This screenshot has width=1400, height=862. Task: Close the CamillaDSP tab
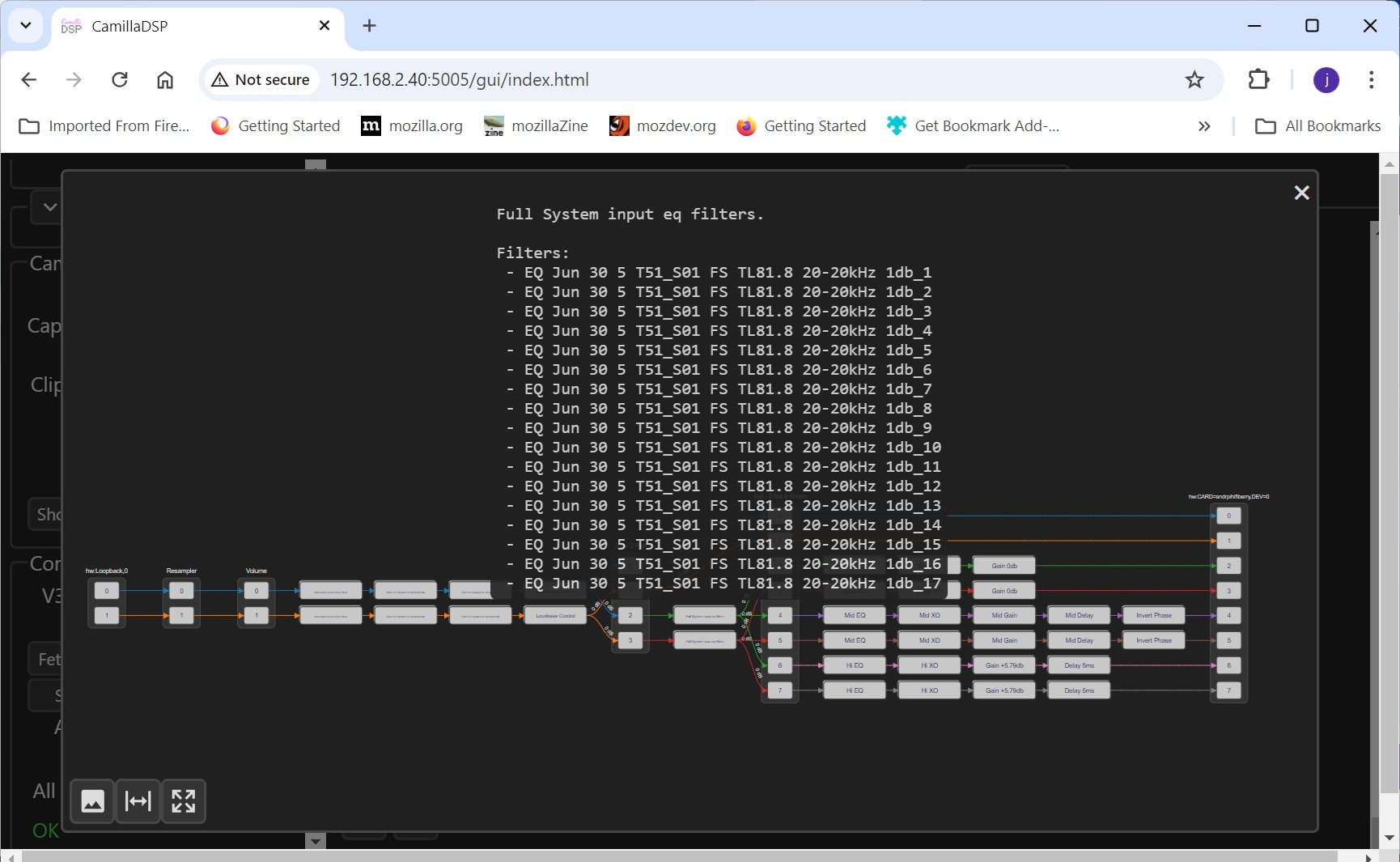click(325, 26)
